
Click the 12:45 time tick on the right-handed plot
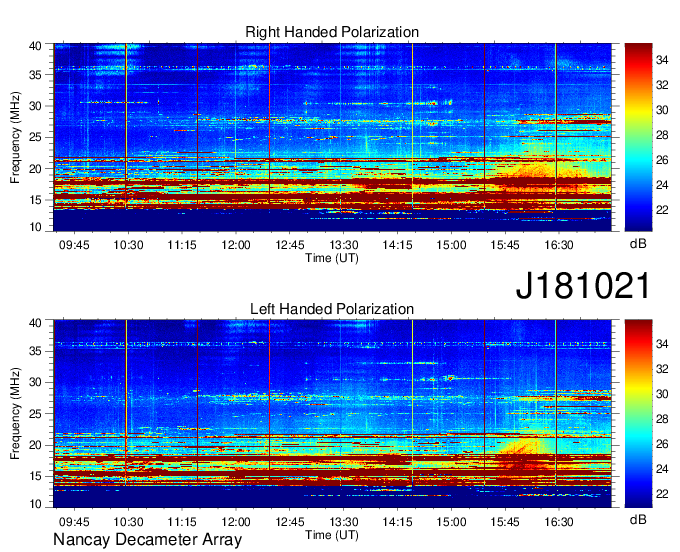(x=290, y=245)
